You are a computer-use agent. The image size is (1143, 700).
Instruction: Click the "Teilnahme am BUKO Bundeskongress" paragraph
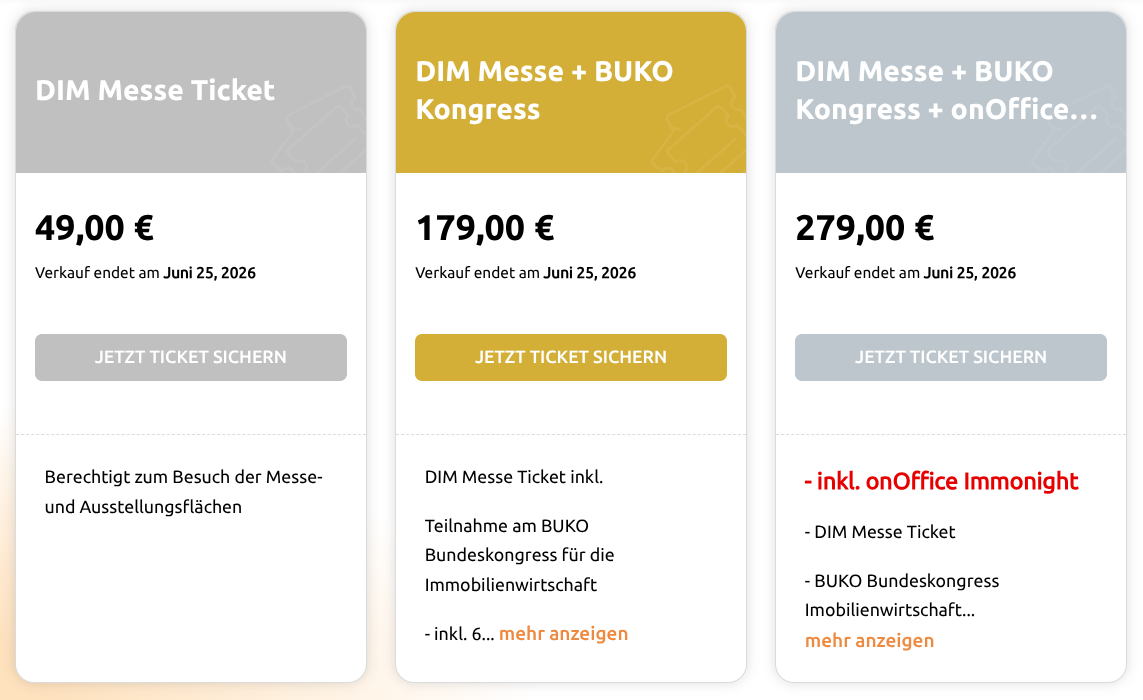click(519, 555)
